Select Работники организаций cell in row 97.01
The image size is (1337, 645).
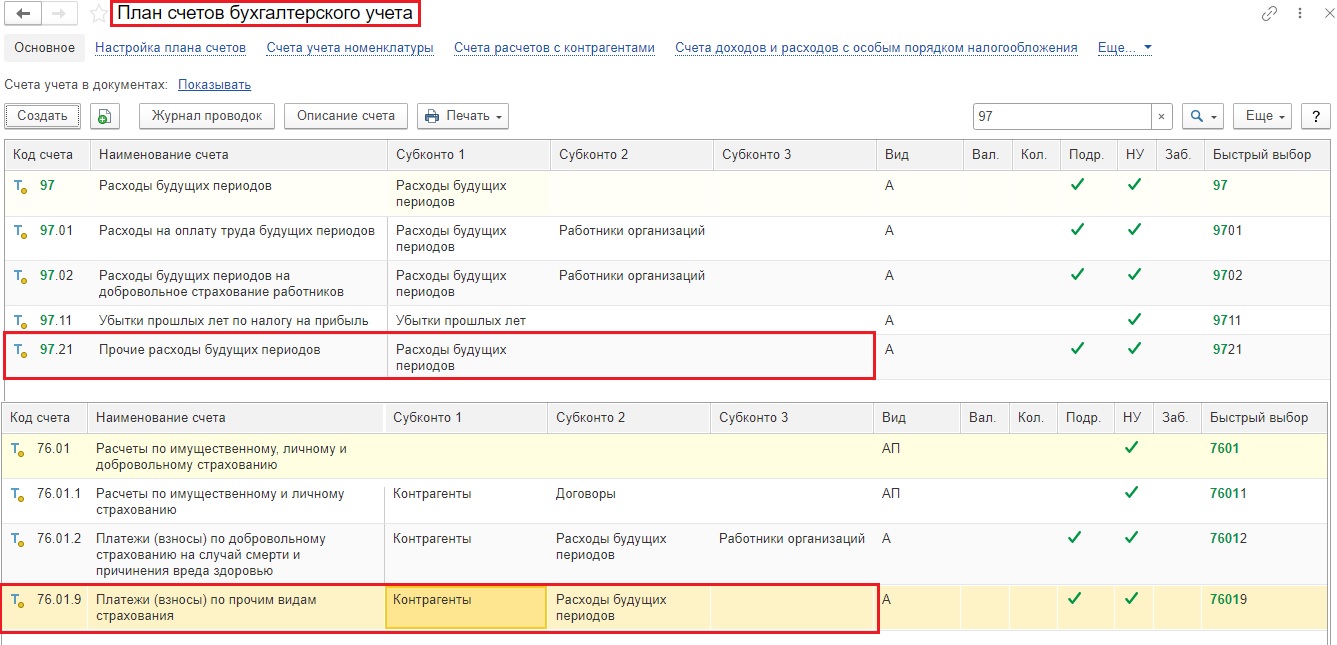point(632,230)
